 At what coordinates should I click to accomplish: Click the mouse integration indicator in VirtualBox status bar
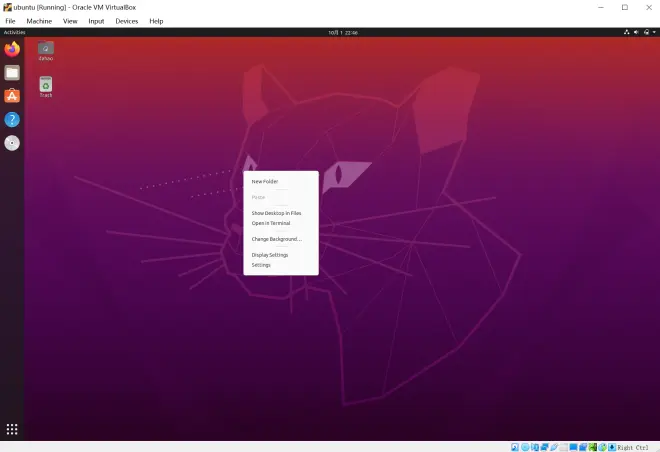click(602, 447)
